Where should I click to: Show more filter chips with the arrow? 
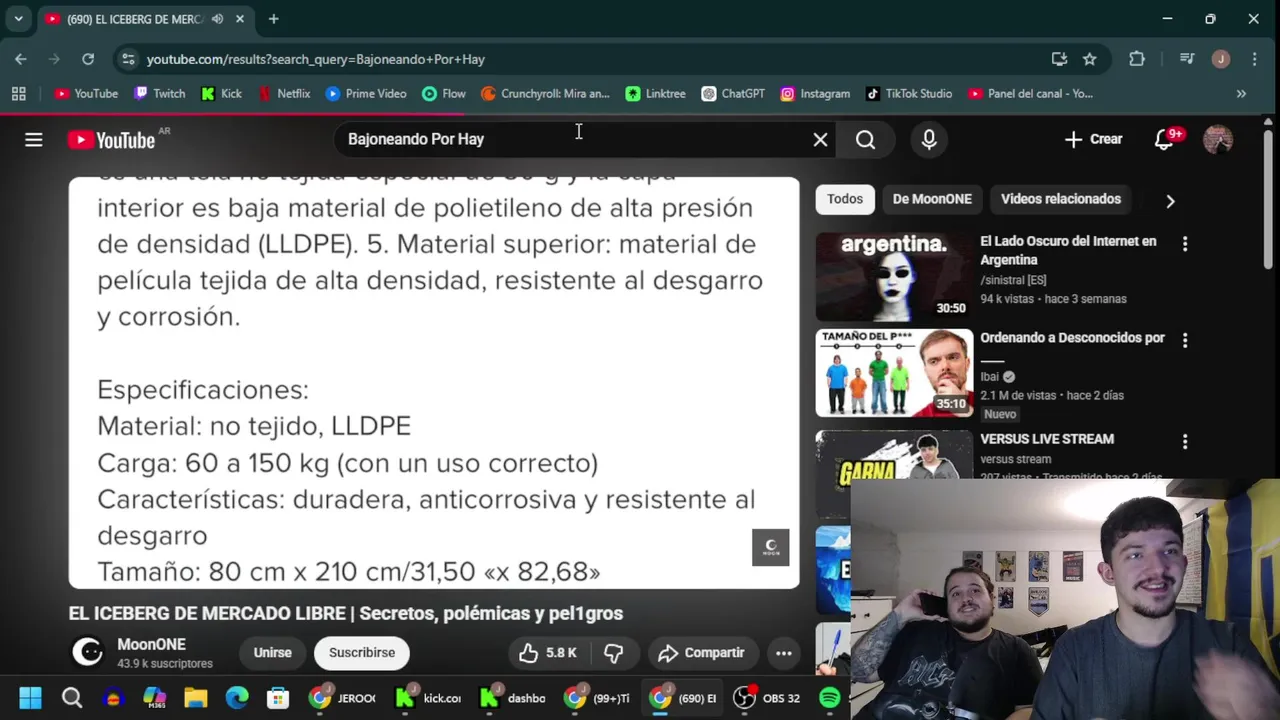[x=1170, y=200]
